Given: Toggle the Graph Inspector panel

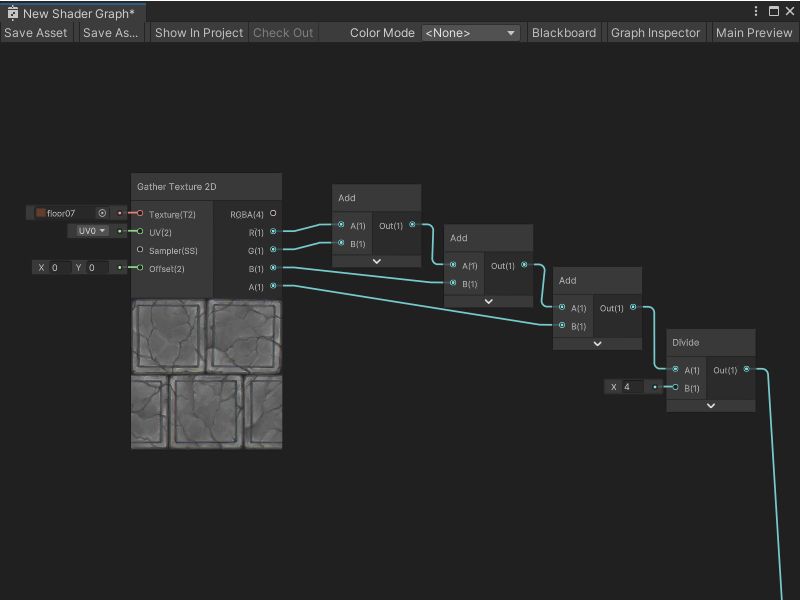Looking at the screenshot, I should coord(655,32).
